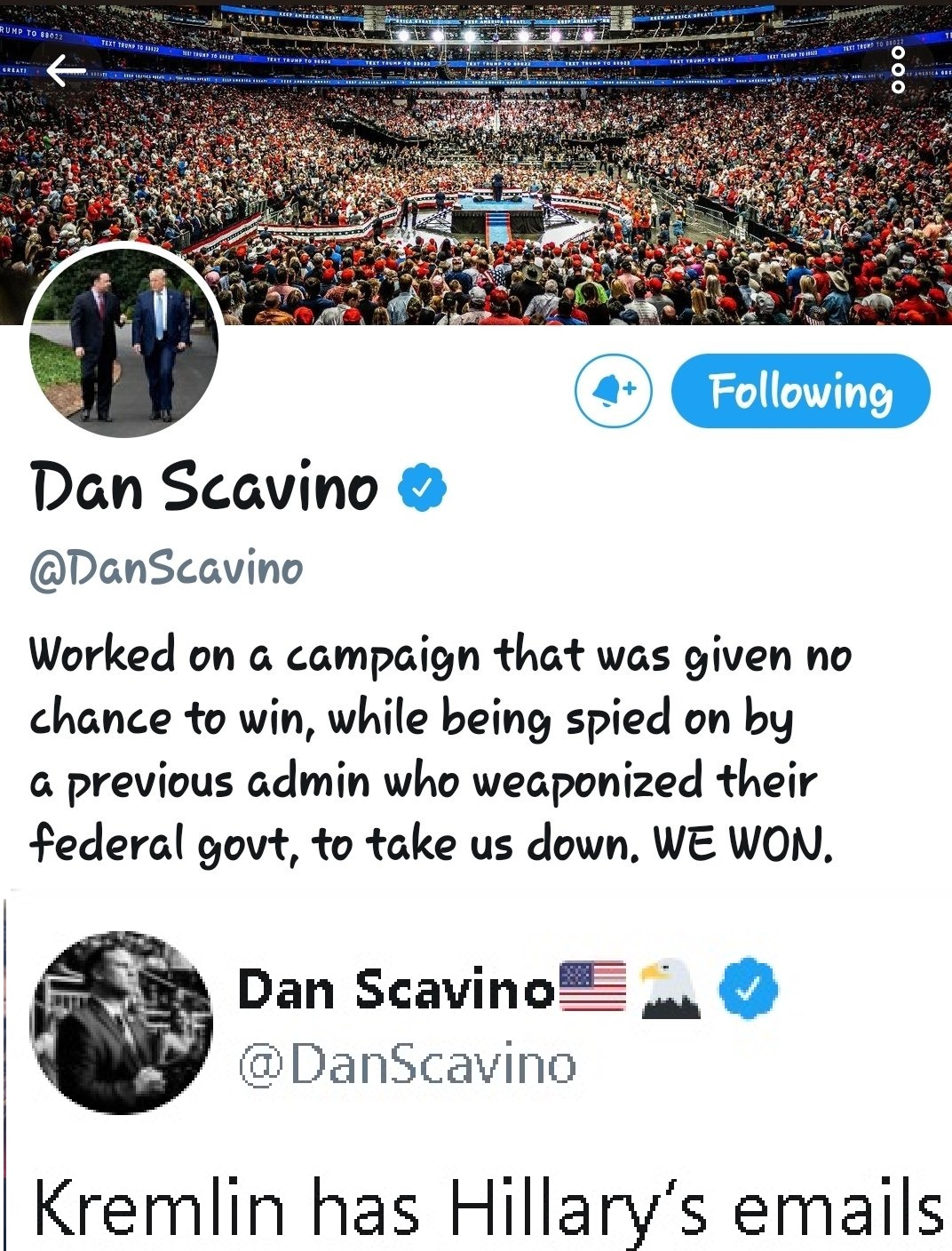Click the @DanScavino handle in the tweet

tap(408, 1064)
